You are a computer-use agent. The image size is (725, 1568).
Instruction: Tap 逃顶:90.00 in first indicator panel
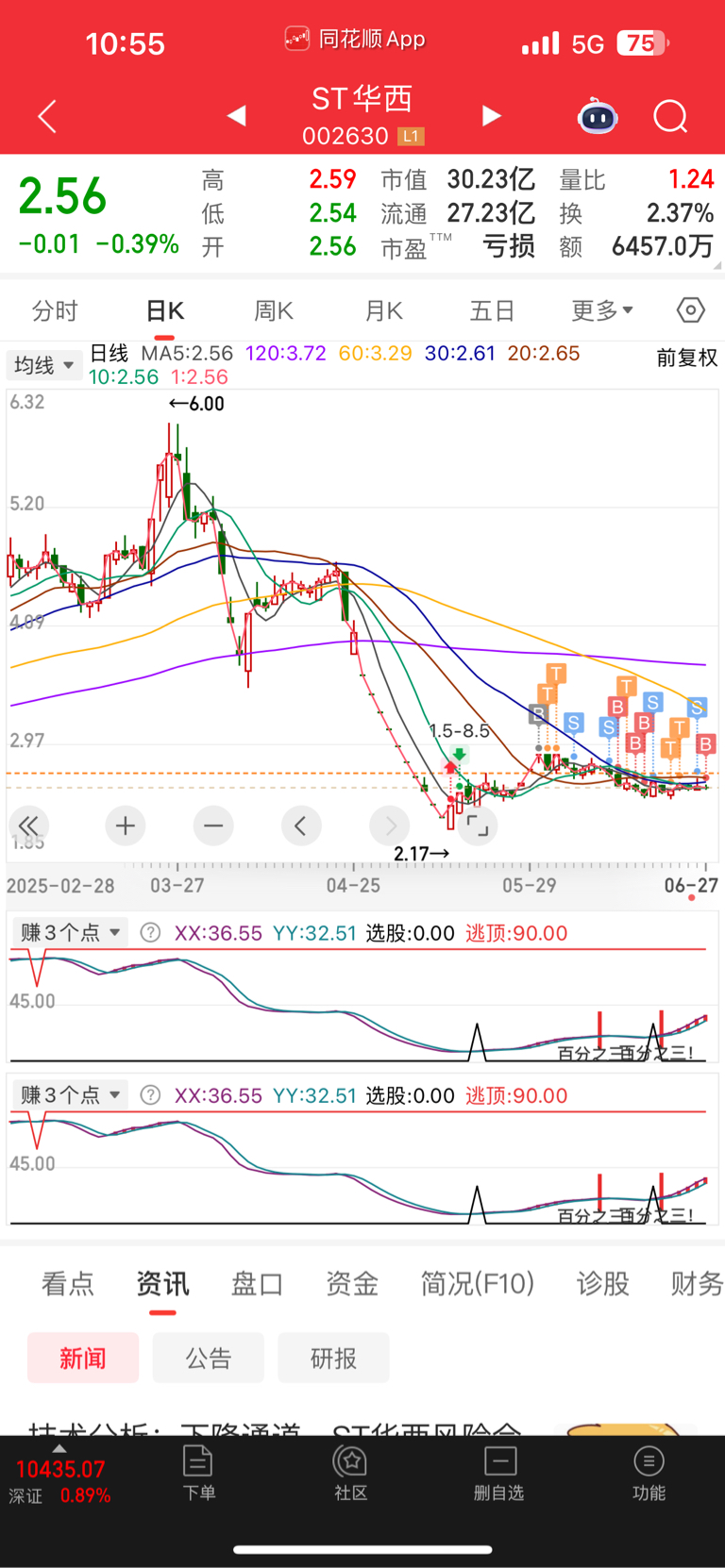pyautogui.click(x=516, y=933)
